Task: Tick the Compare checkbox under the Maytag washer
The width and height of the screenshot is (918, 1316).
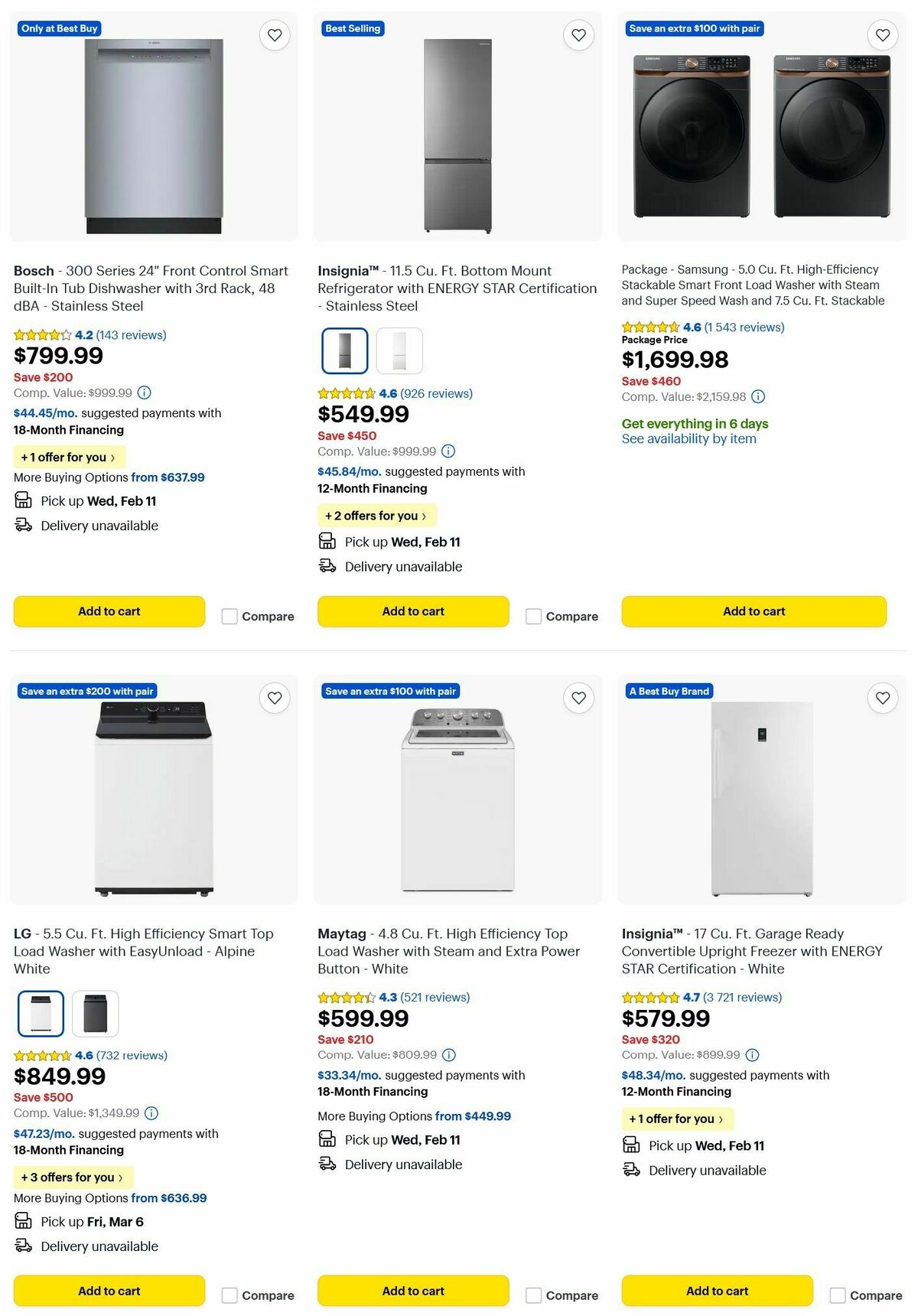Action: [x=532, y=1295]
